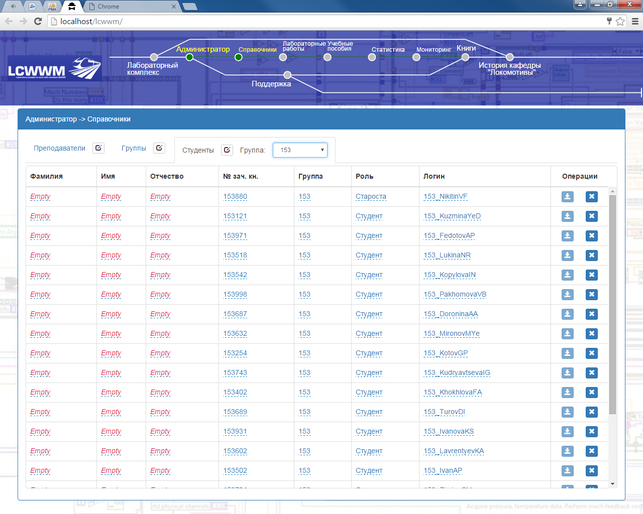643x514 pixels.
Task: Click record book number 153880
Action: tap(235, 197)
